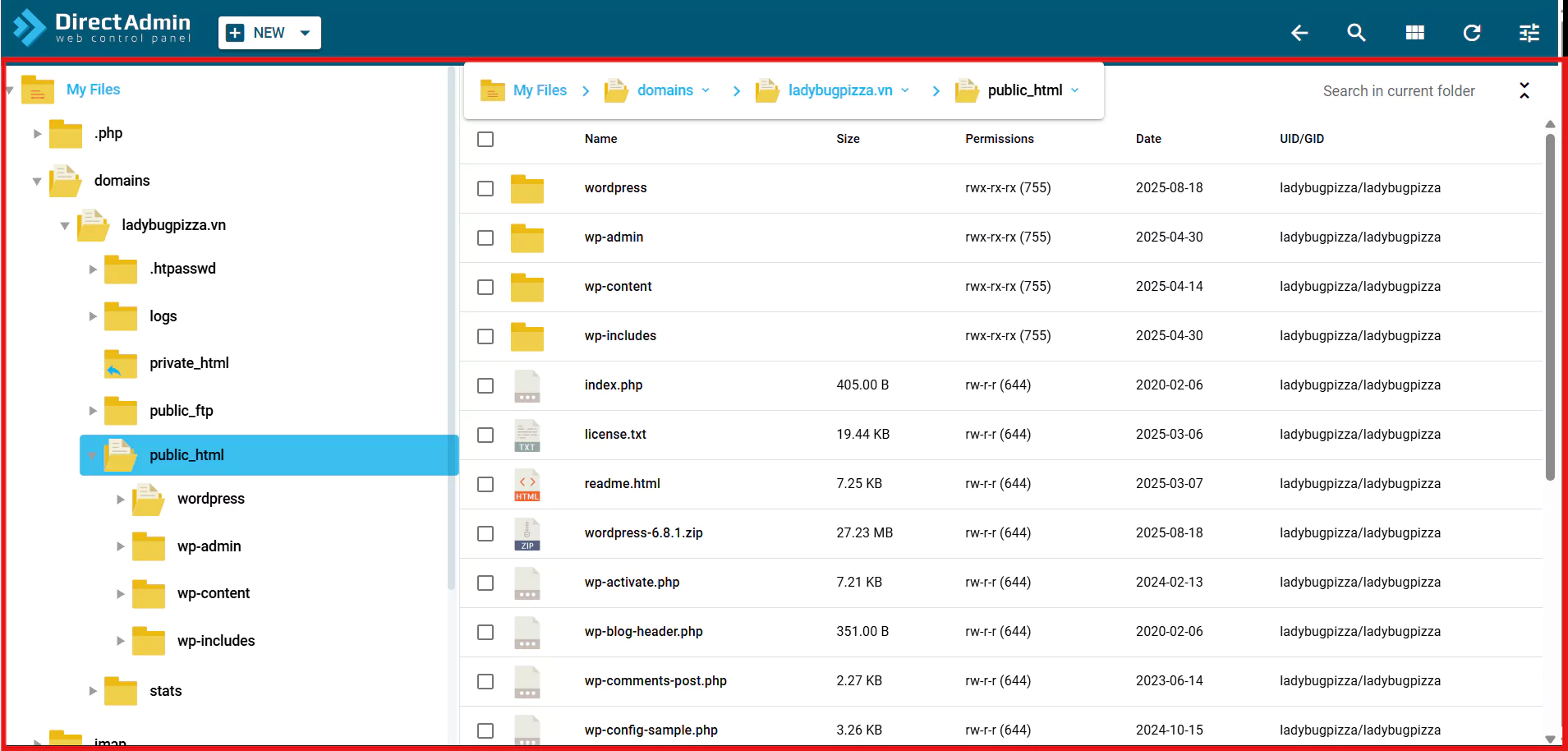Click the .php folder icon in tree

point(66,133)
